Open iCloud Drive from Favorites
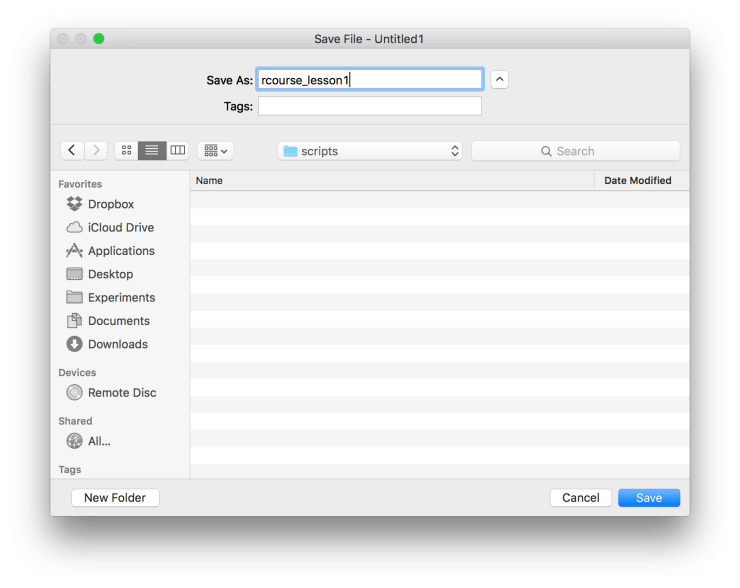 click(120, 227)
